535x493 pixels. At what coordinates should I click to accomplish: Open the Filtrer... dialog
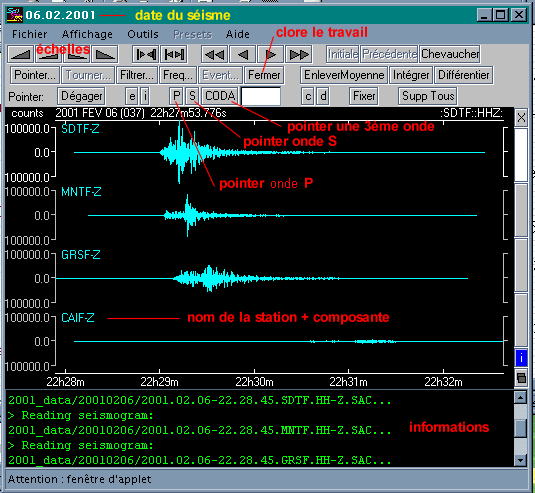point(137,75)
